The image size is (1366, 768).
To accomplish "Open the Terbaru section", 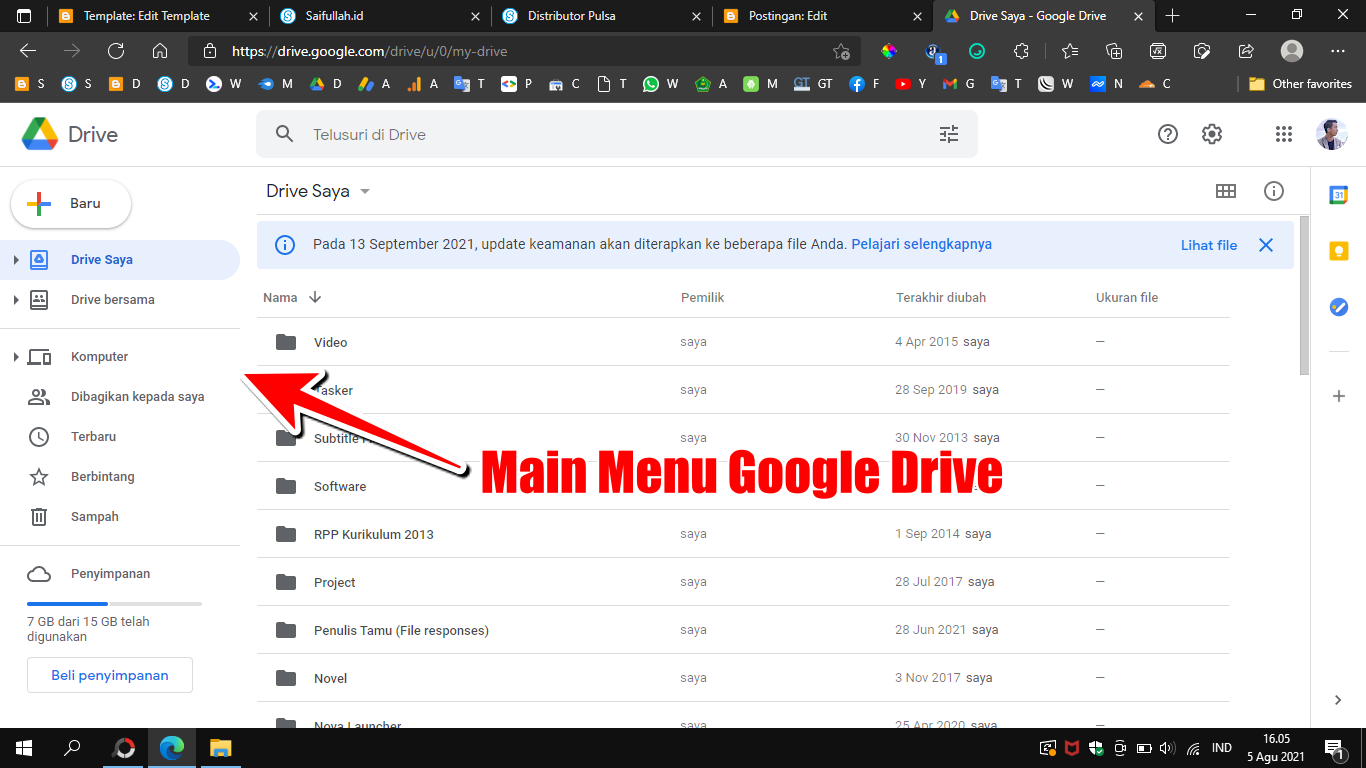I will [120, 437].
